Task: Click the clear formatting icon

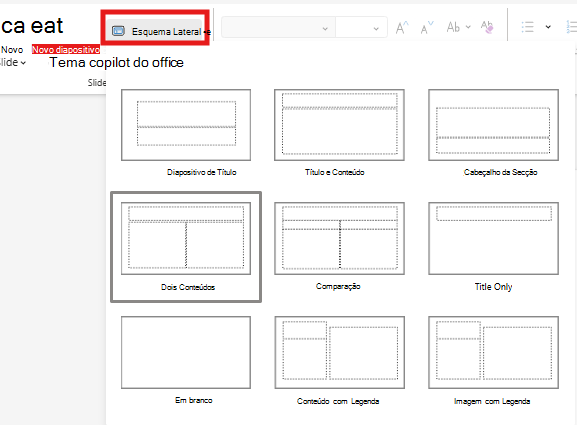Action: click(x=487, y=27)
